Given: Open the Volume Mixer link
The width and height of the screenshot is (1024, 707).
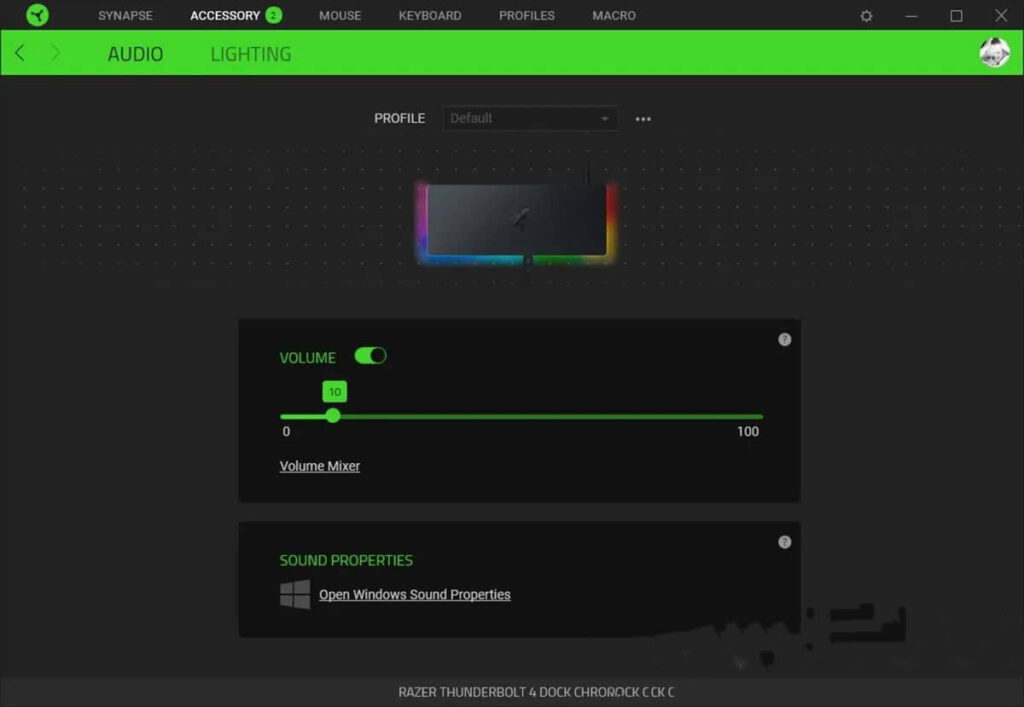Looking at the screenshot, I should tap(319, 466).
